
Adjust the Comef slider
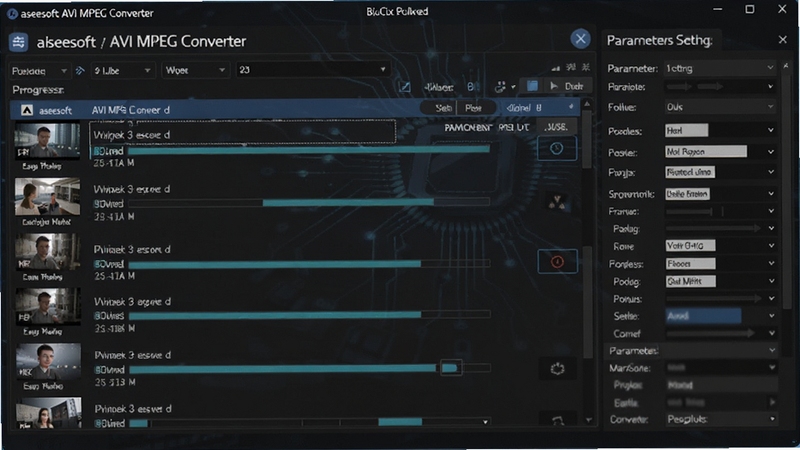coord(710,333)
